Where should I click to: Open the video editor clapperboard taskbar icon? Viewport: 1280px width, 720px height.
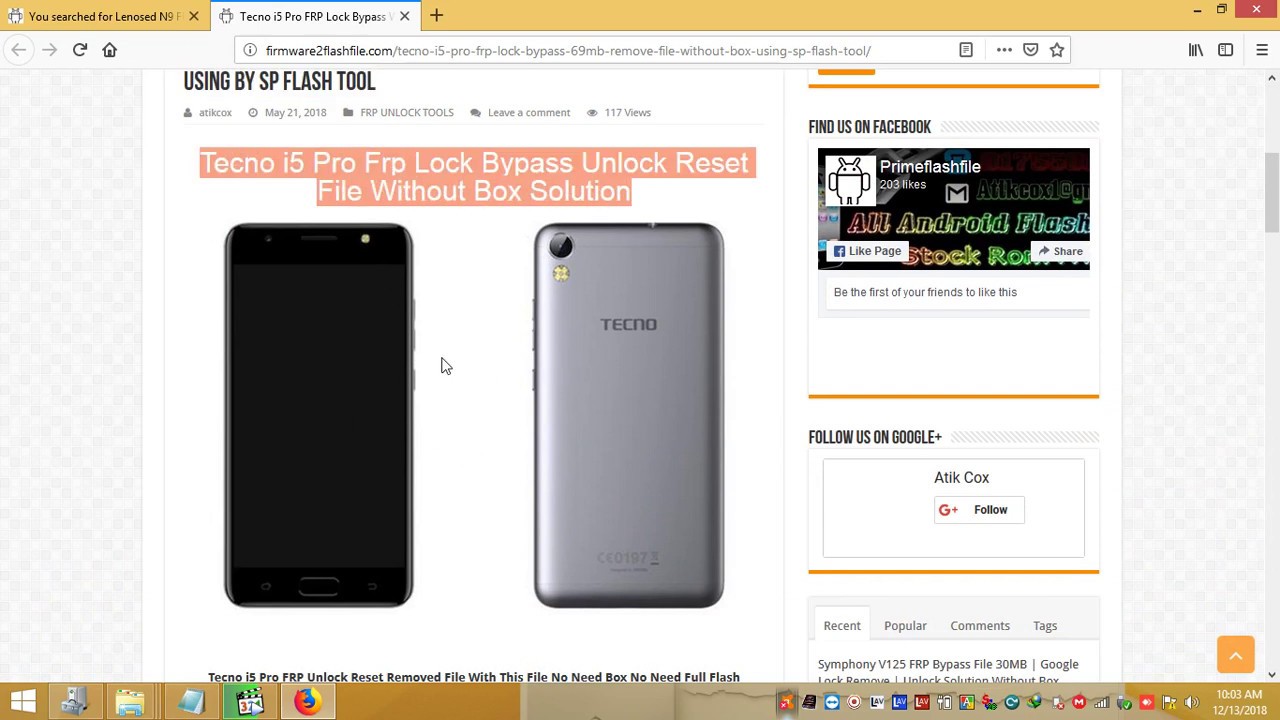coord(249,702)
